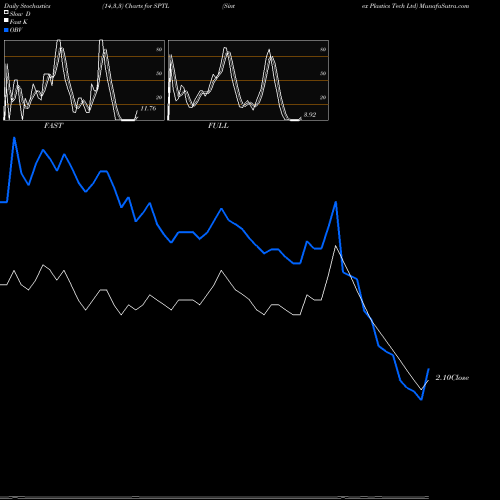
Task: Click the 20 axis label in FULL chart
Action: 323,97
